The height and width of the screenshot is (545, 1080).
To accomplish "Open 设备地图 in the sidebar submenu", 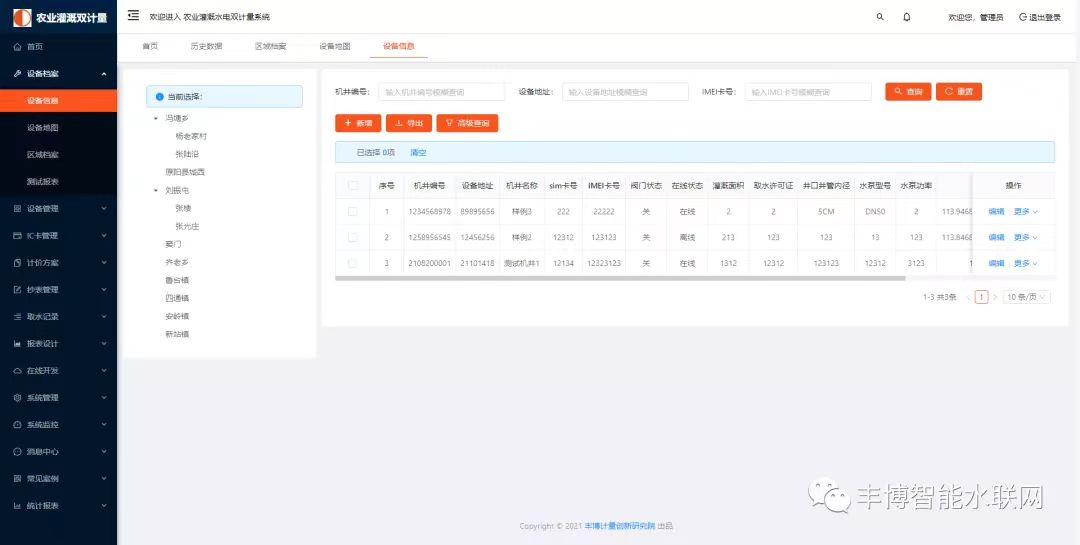I will pos(43,128).
